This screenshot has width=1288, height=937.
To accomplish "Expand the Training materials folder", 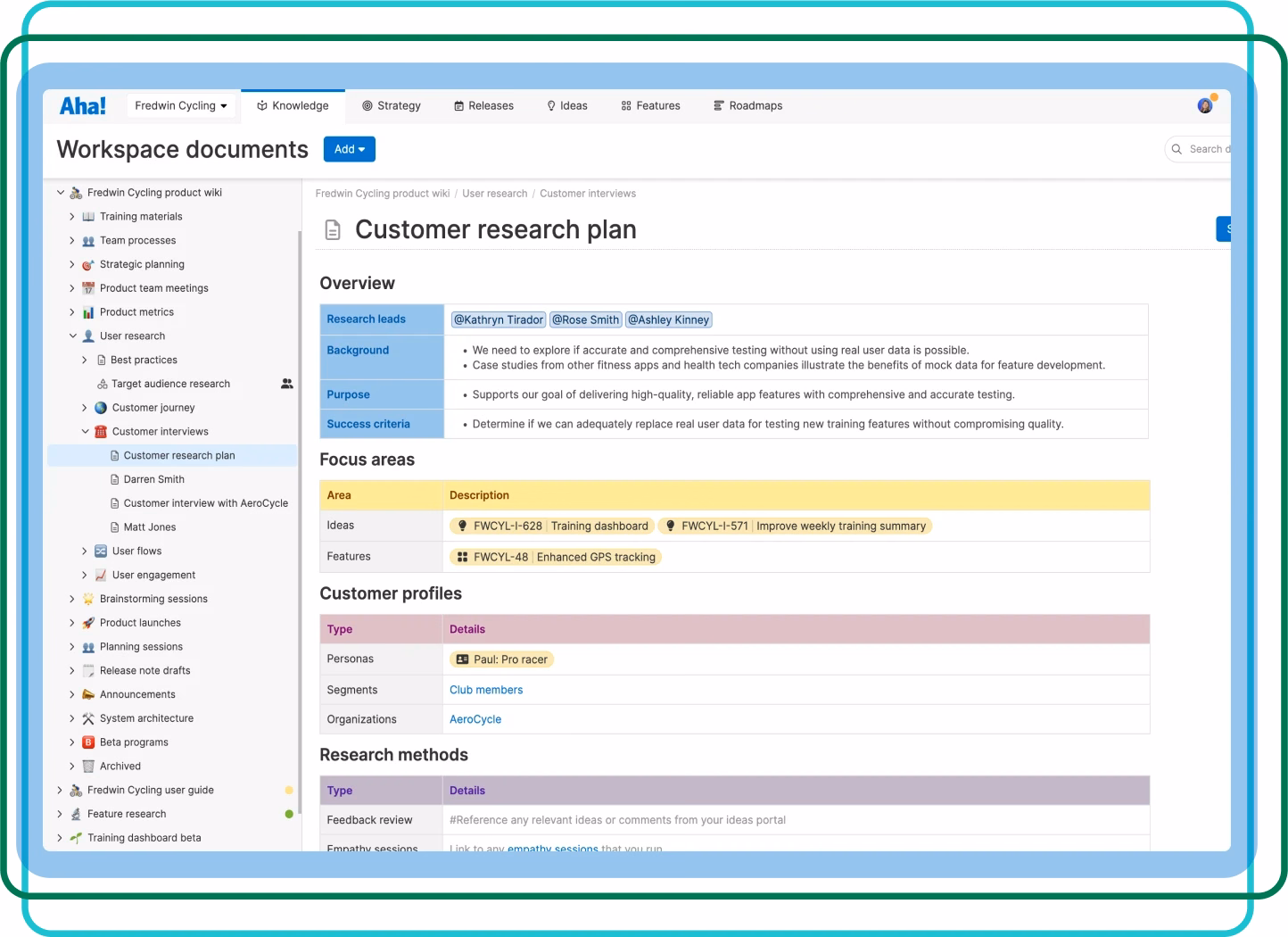I will click(x=72, y=217).
